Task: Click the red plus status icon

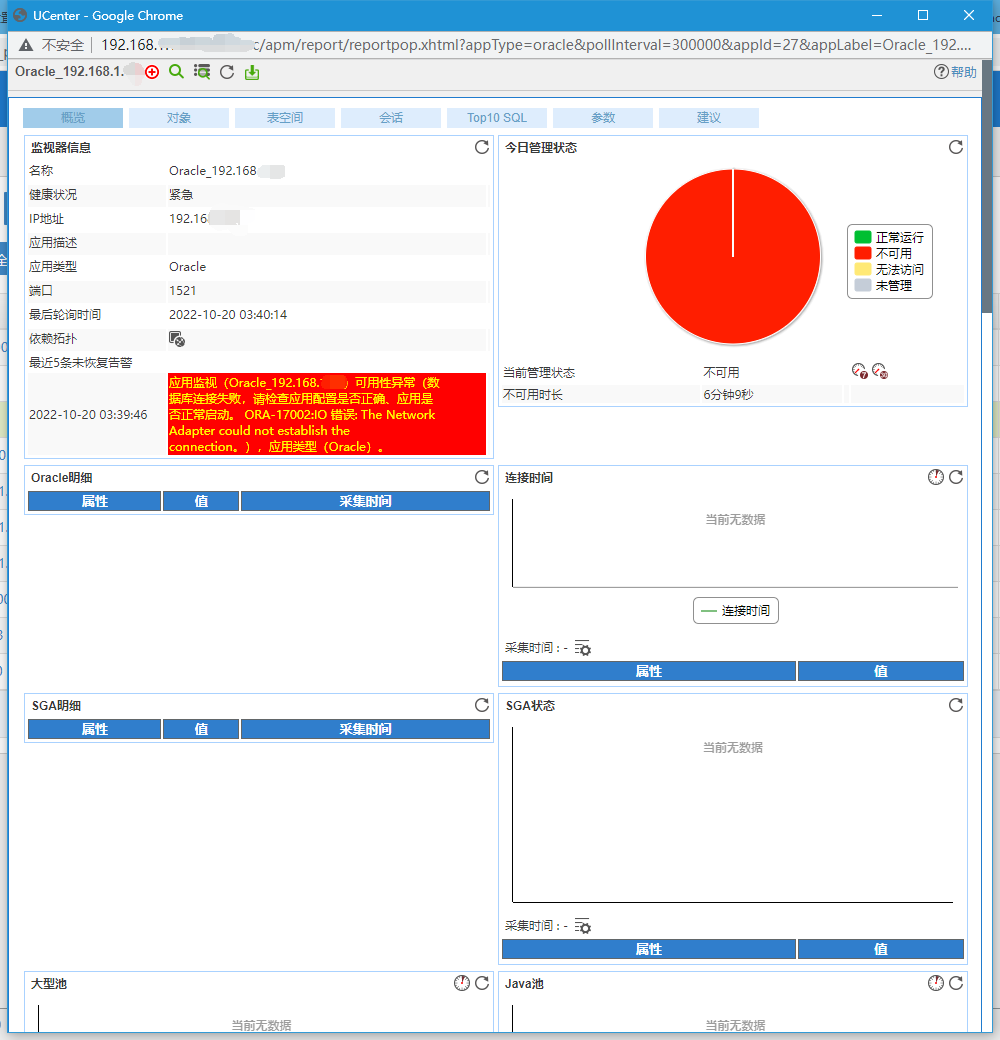Action: point(152,72)
